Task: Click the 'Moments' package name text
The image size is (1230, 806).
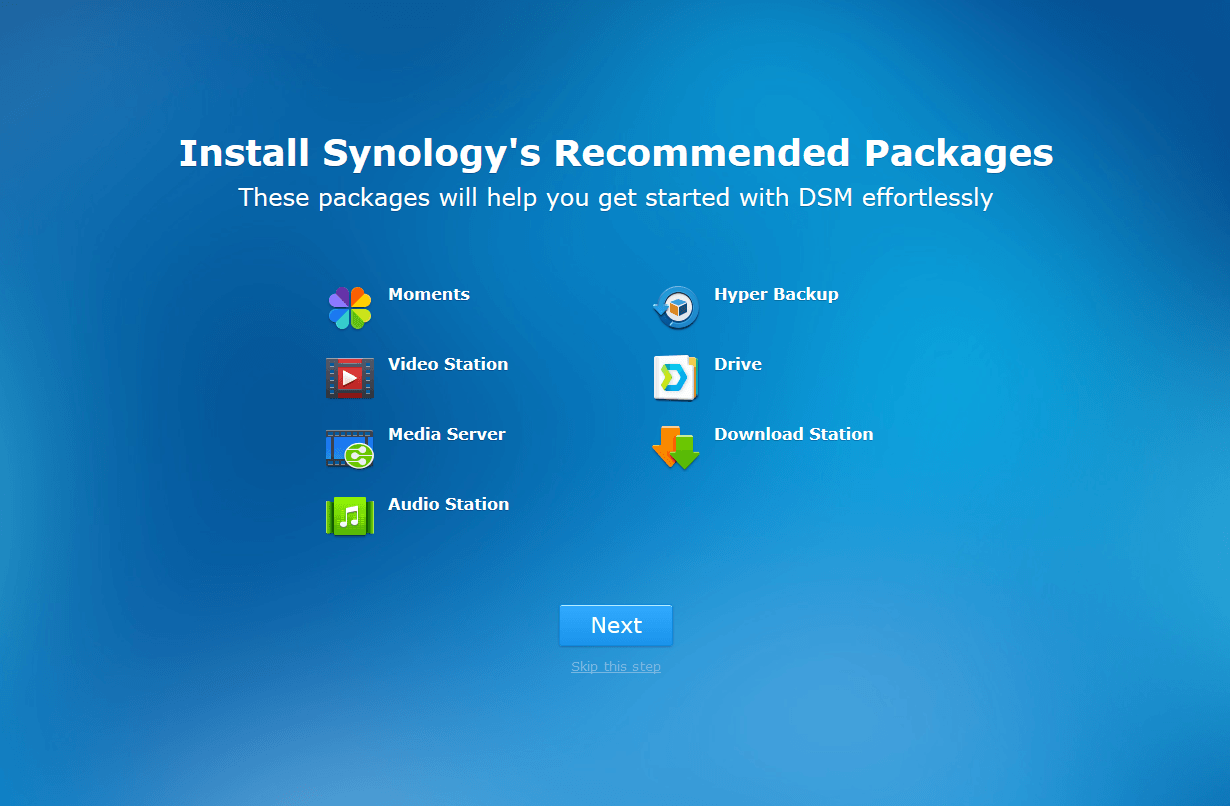Action: (x=429, y=294)
